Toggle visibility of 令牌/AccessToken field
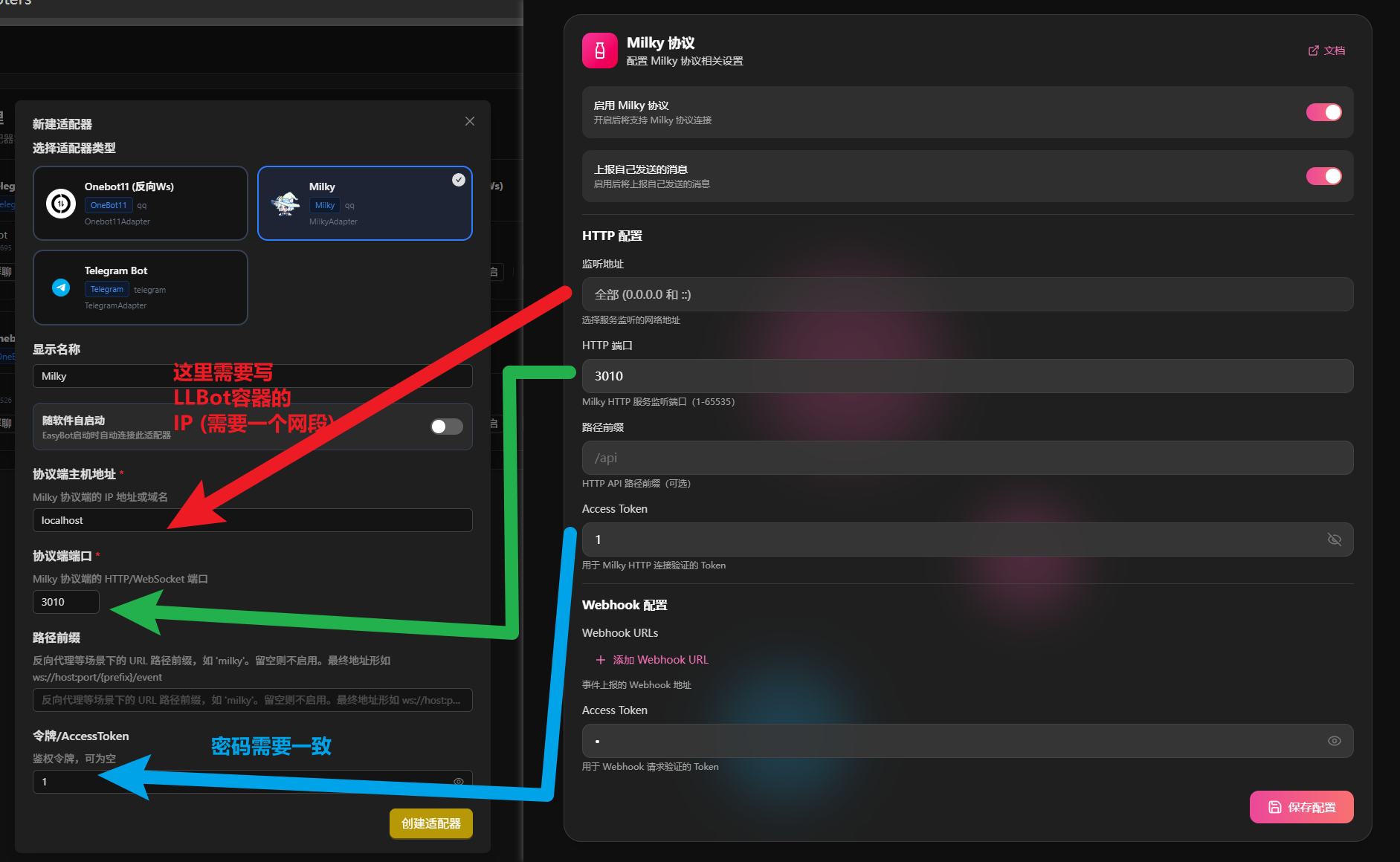 click(459, 781)
